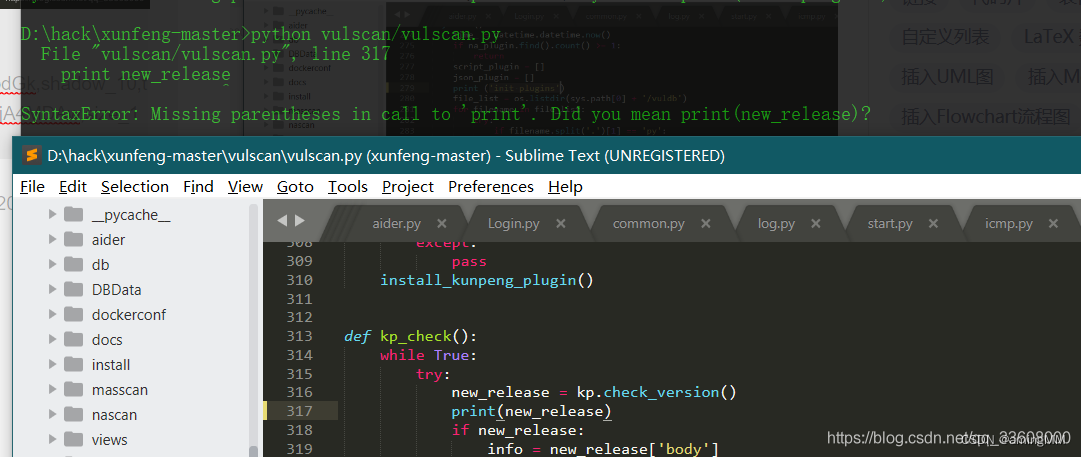The width and height of the screenshot is (1081, 457).
Task: Click the def kp_check() function name
Action: tap(416, 336)
